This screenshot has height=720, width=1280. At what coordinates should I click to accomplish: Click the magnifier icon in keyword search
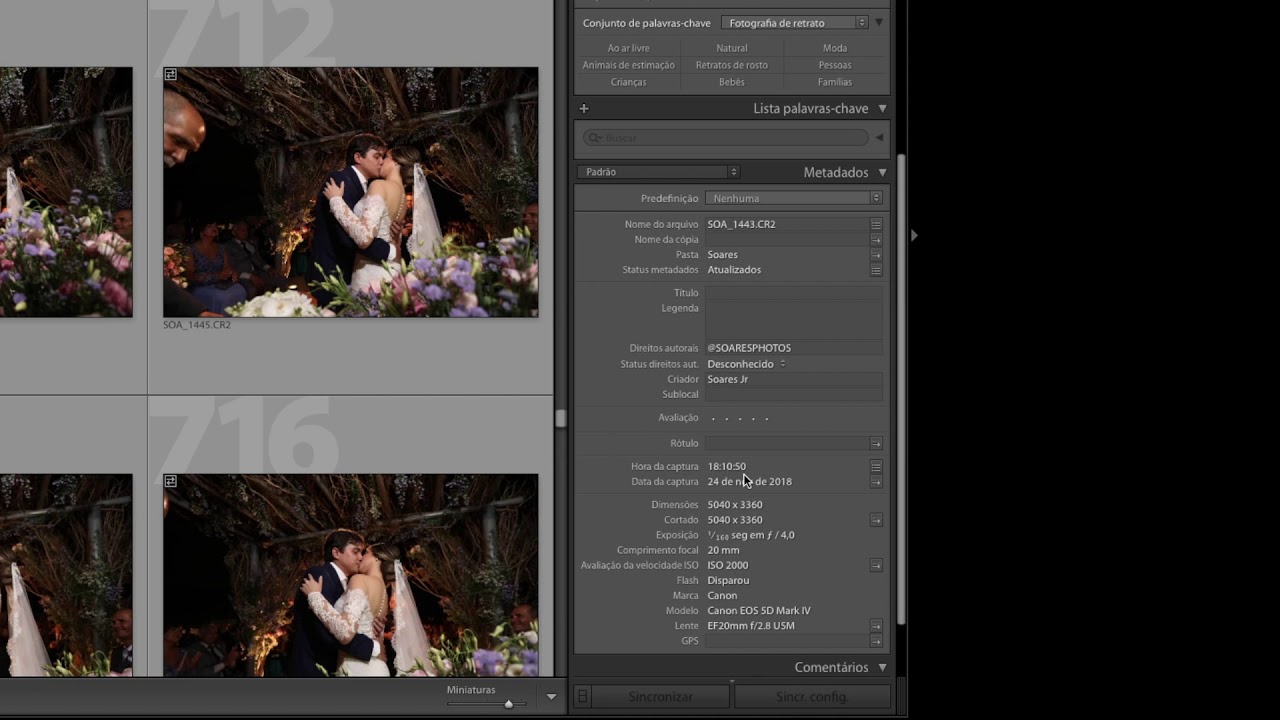tap(594, 138)
